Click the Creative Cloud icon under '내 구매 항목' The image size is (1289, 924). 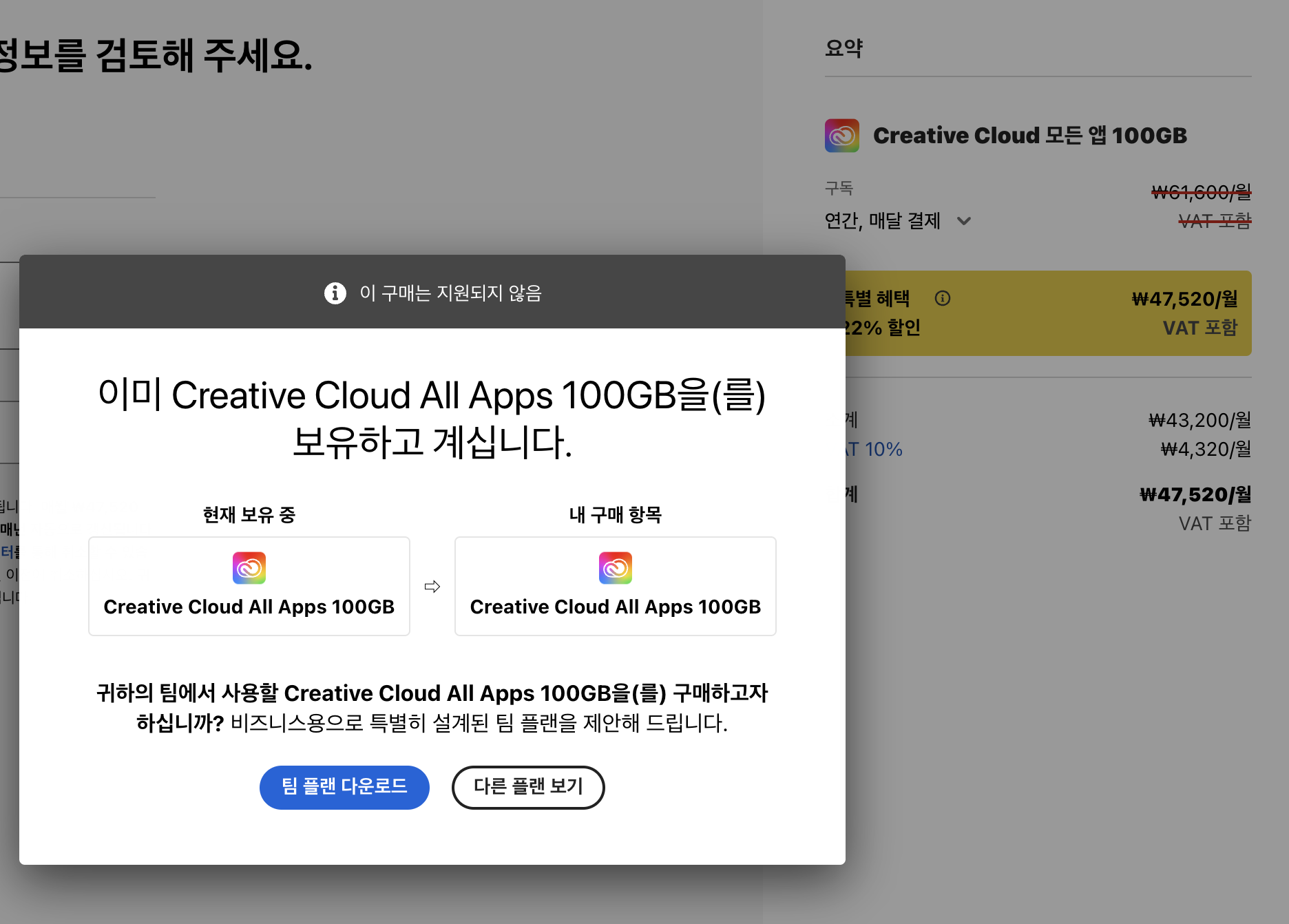[616, 568]
